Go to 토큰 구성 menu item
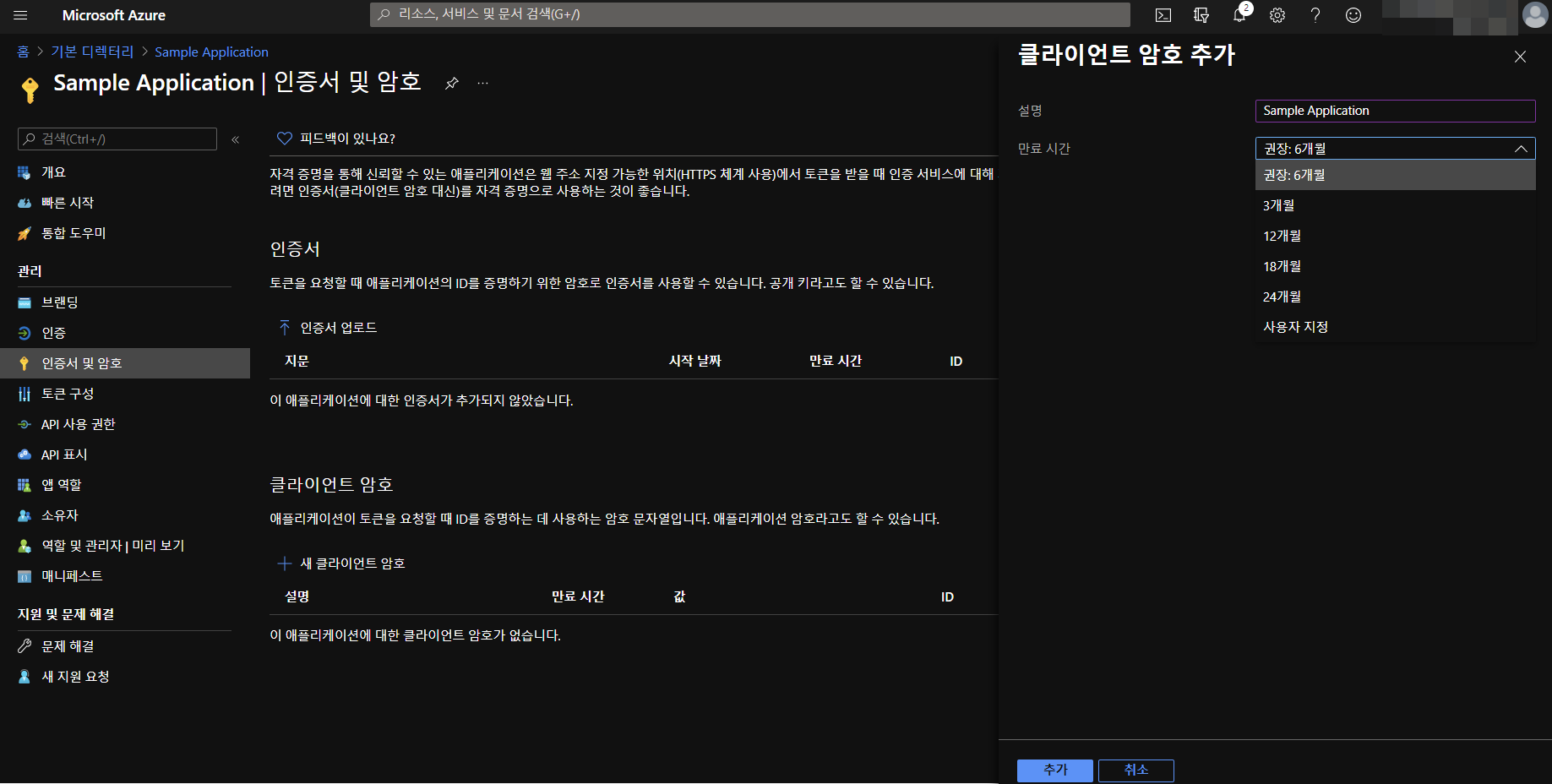 [x=68, y=394]
